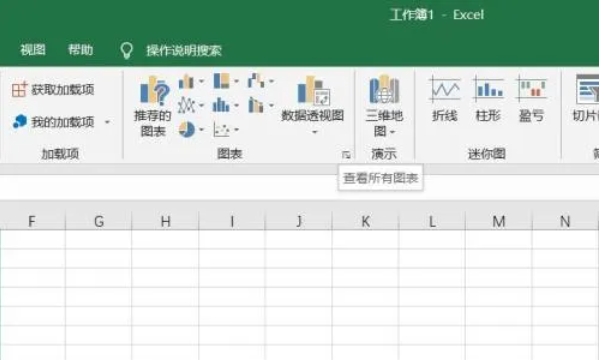Expand the 三维地图 dropdown arrow
This screenshot has height=360, width=604.
tap(393, 132)
